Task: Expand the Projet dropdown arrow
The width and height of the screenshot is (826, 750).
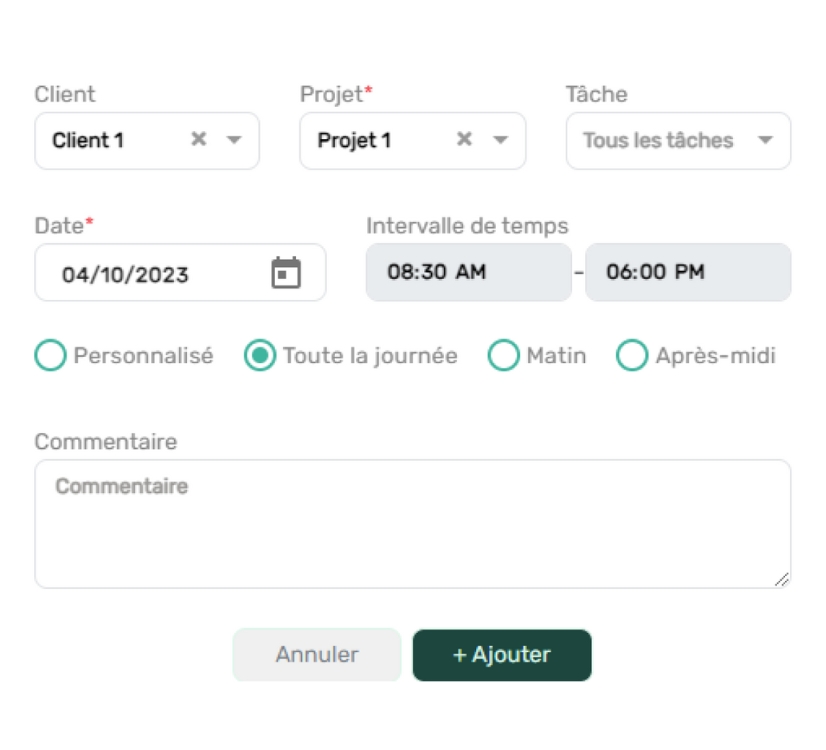Action: (x=500, y=140)
